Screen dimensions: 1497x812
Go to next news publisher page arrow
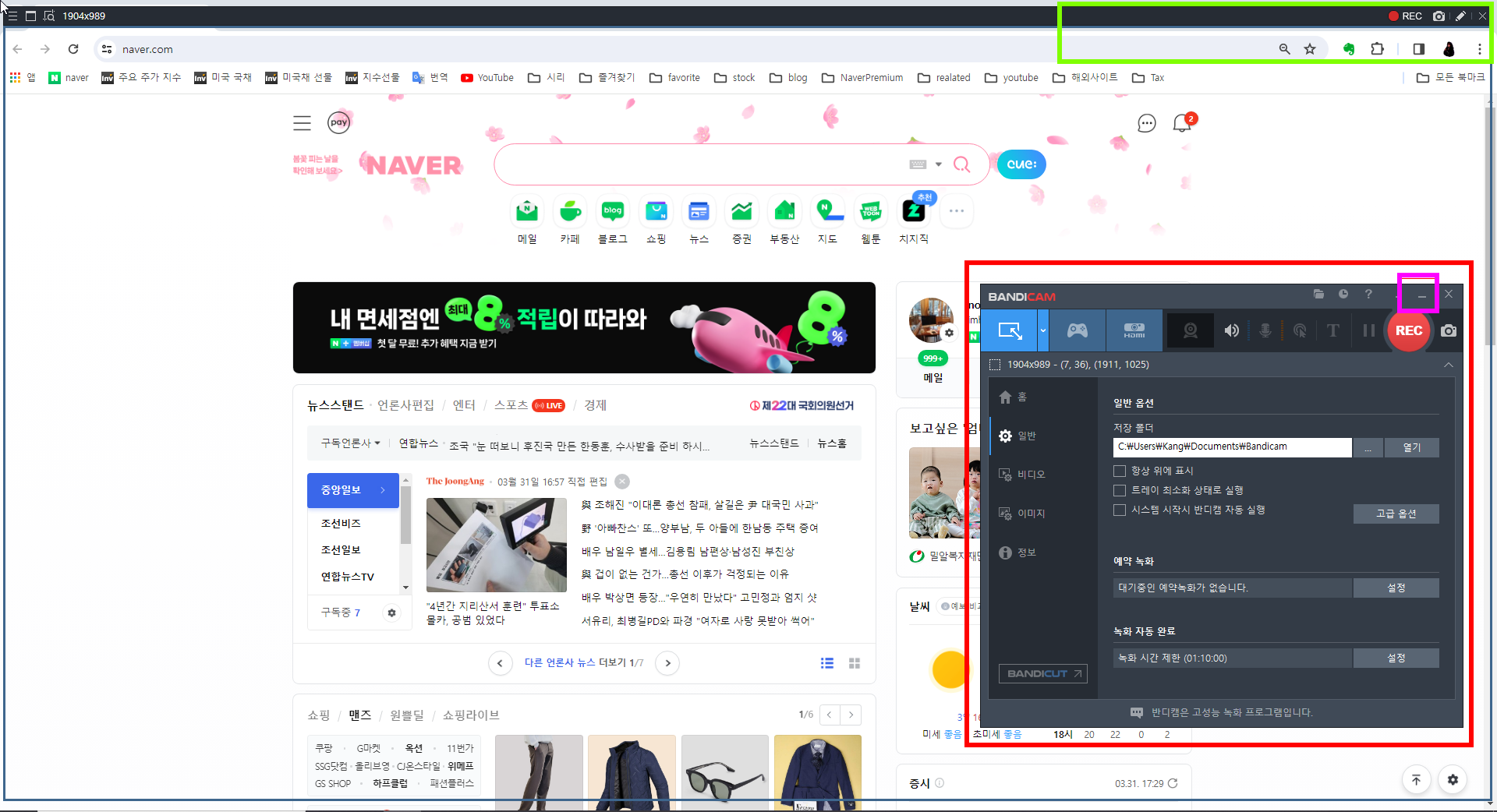(667, 663)
